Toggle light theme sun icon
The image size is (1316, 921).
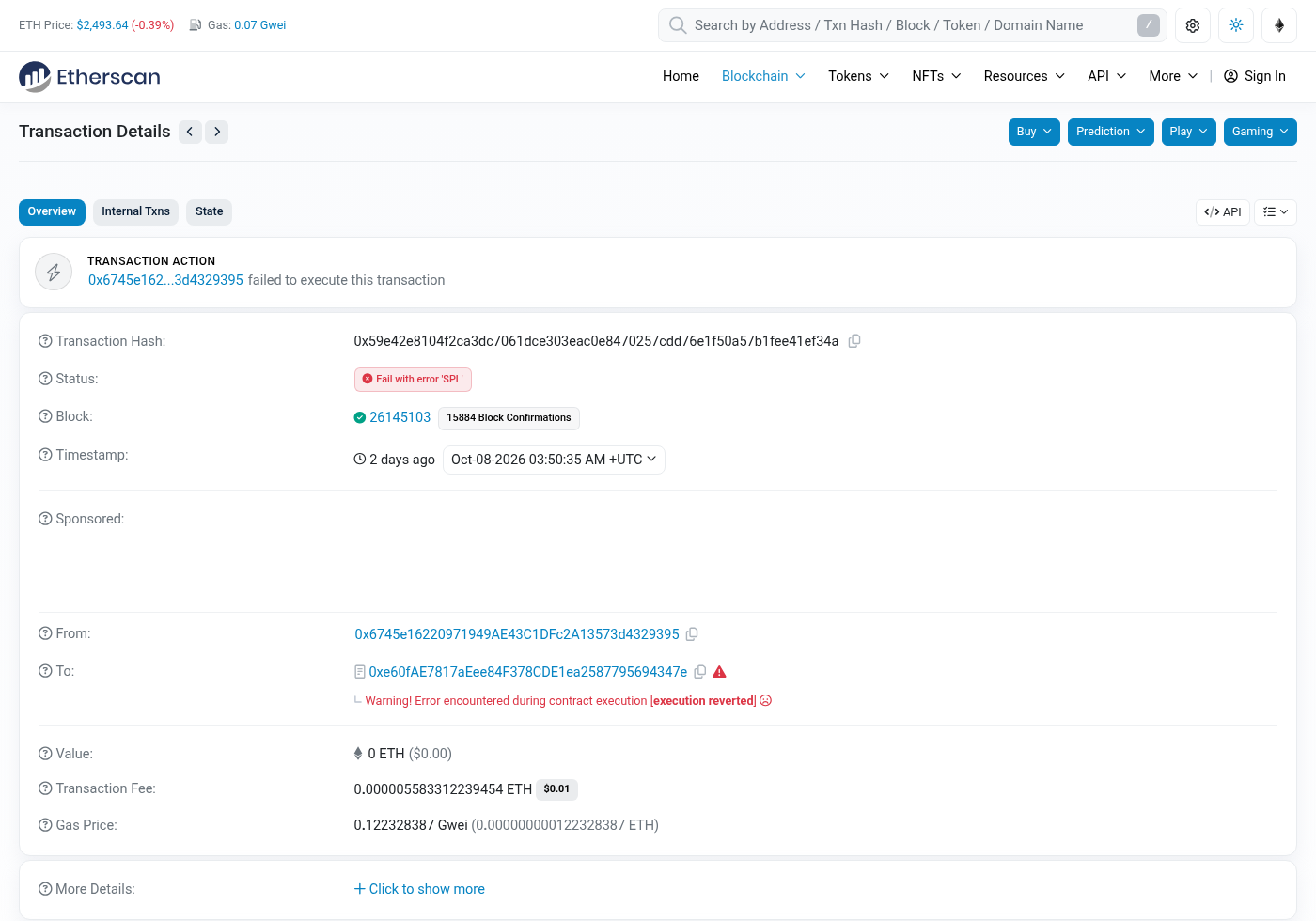tap(1236, 25)
